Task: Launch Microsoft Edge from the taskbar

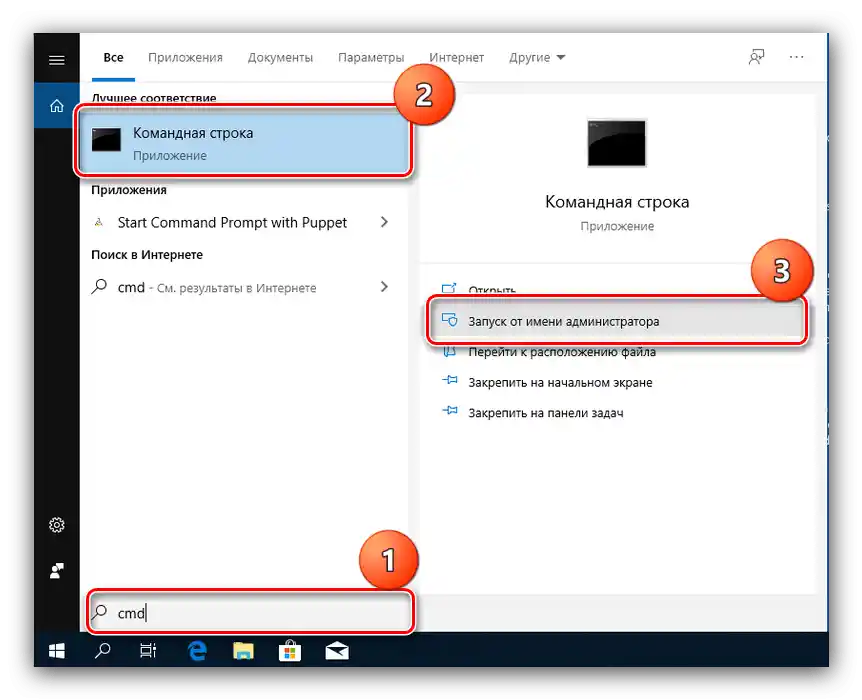Action: 197,651
